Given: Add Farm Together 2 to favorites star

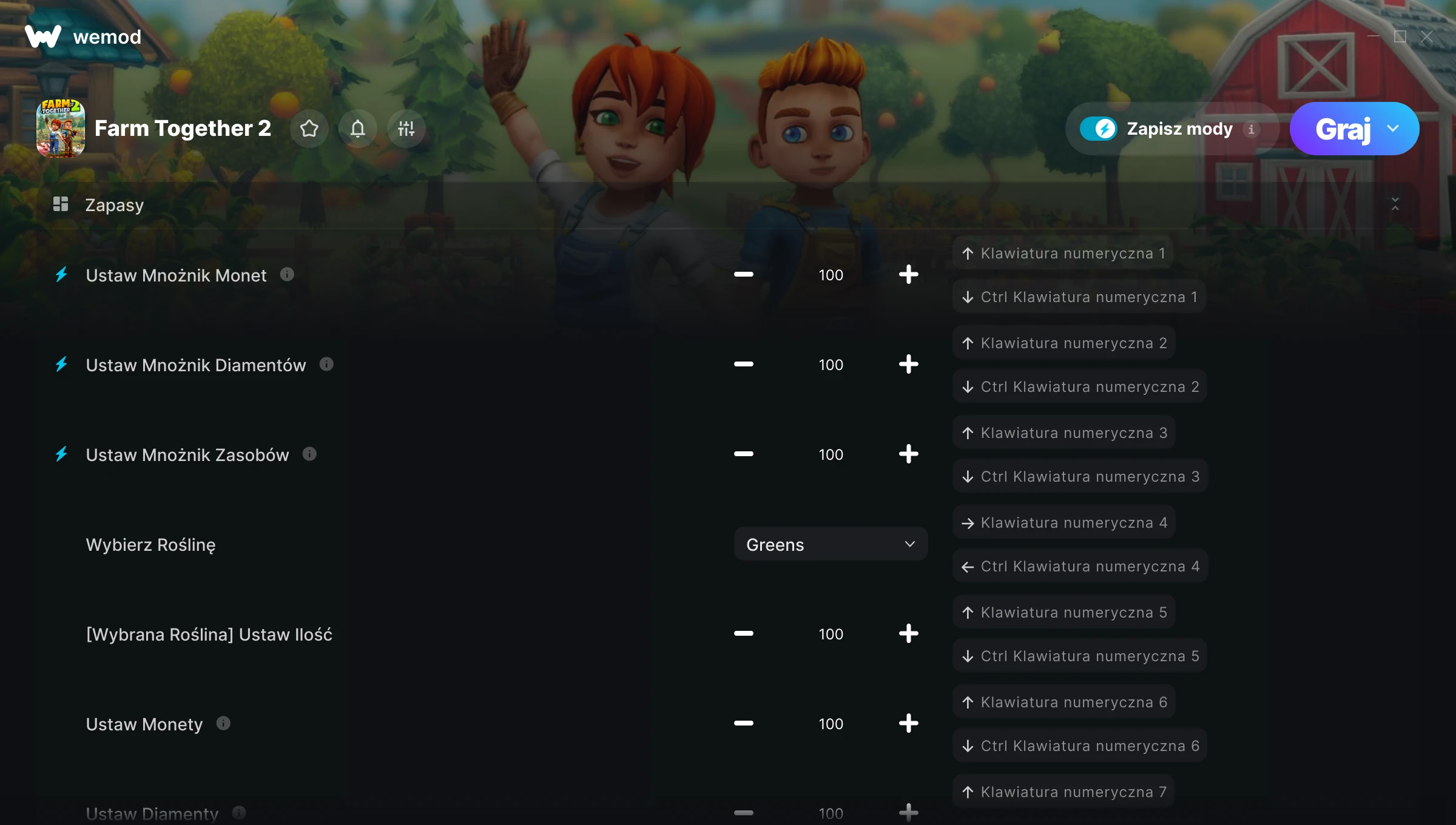Looking at the screenshot, I should (x=309, y=129).
